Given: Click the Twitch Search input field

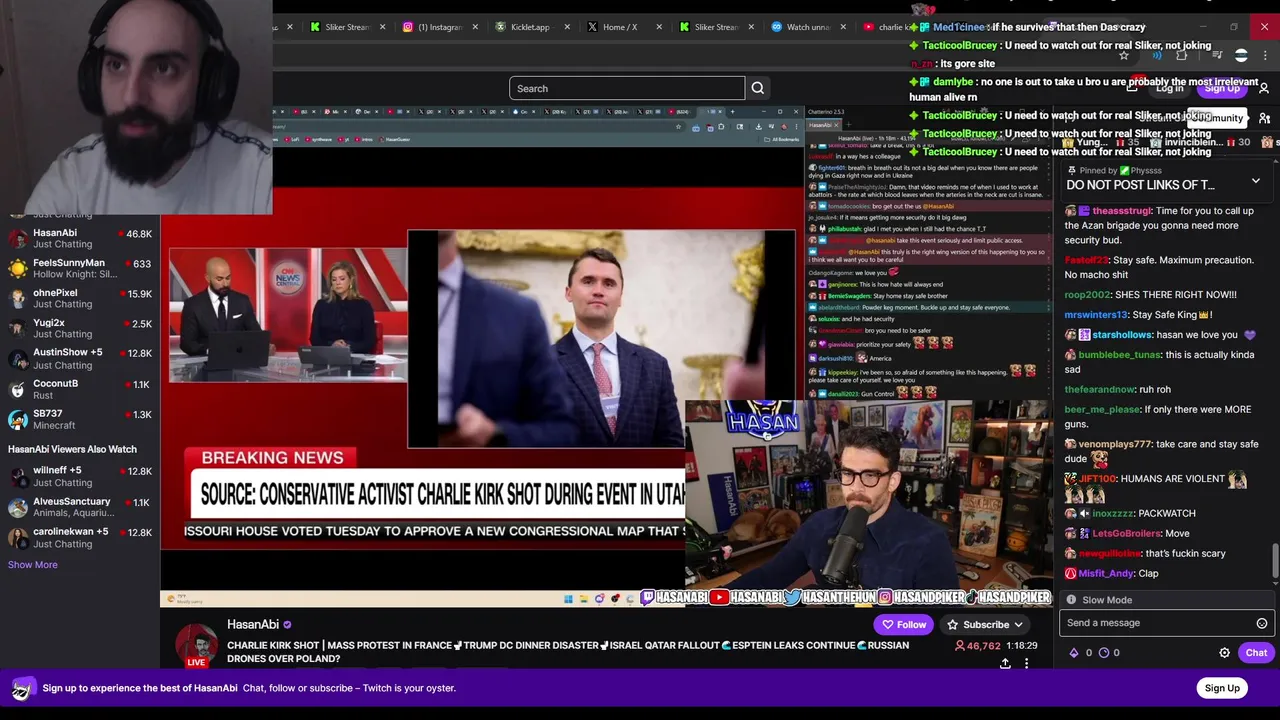Looking at the screenshot, I should pyautogui.click(x=627, y=88).
